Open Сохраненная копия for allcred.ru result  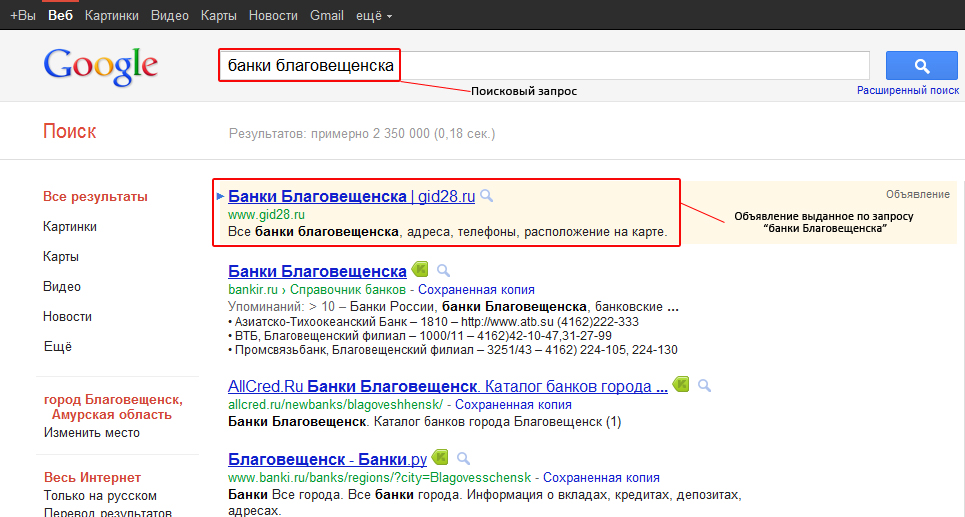tap(513, 405)
